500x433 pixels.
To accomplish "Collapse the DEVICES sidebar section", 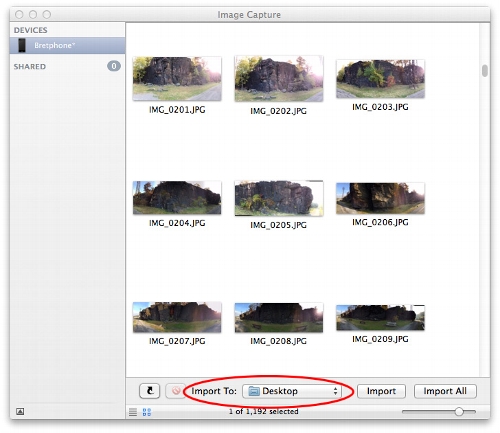I will [30, 30].
